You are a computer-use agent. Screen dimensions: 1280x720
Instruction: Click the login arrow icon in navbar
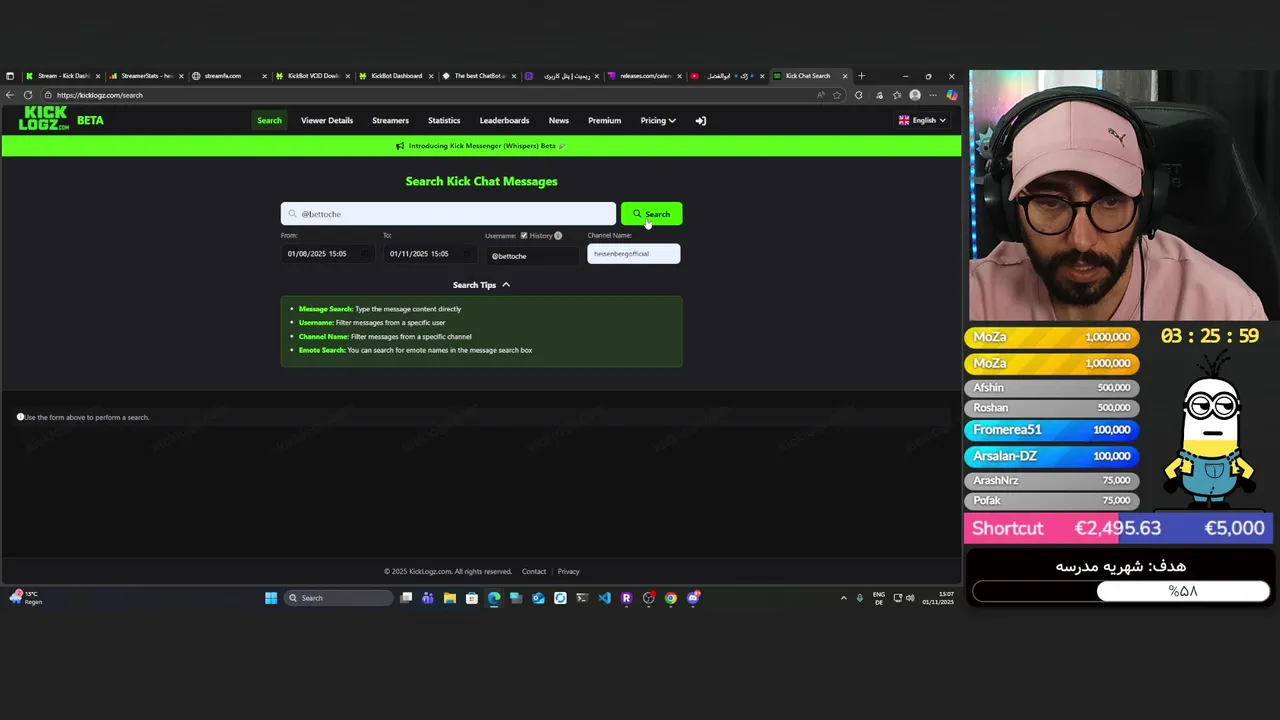pos(701,121)
